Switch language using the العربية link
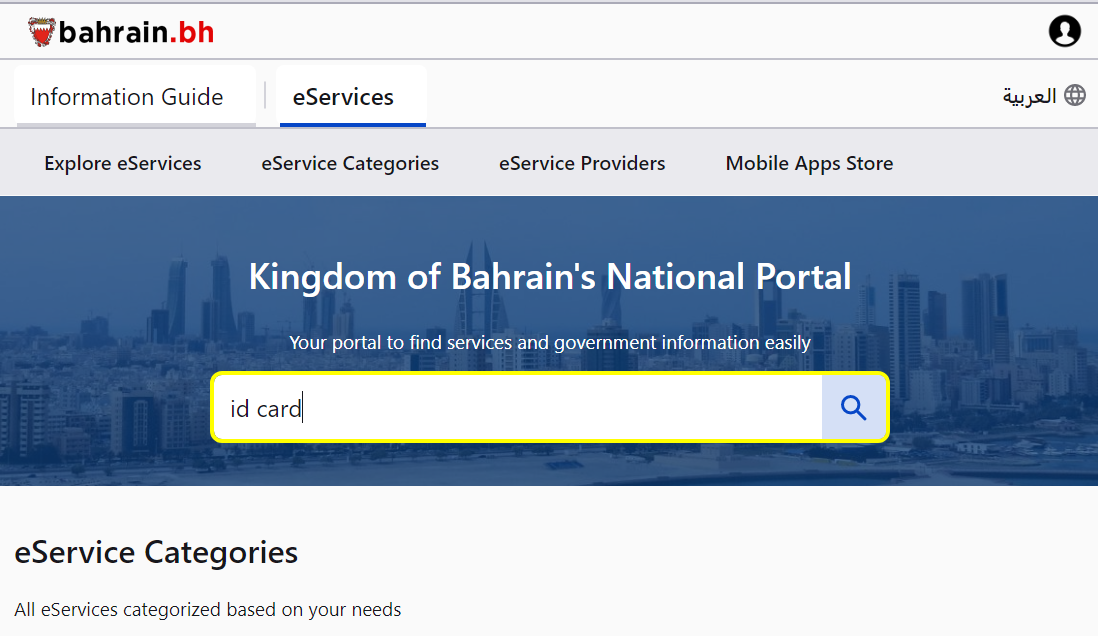This screenshot has height=636, width=1098. click(1029, 96)
